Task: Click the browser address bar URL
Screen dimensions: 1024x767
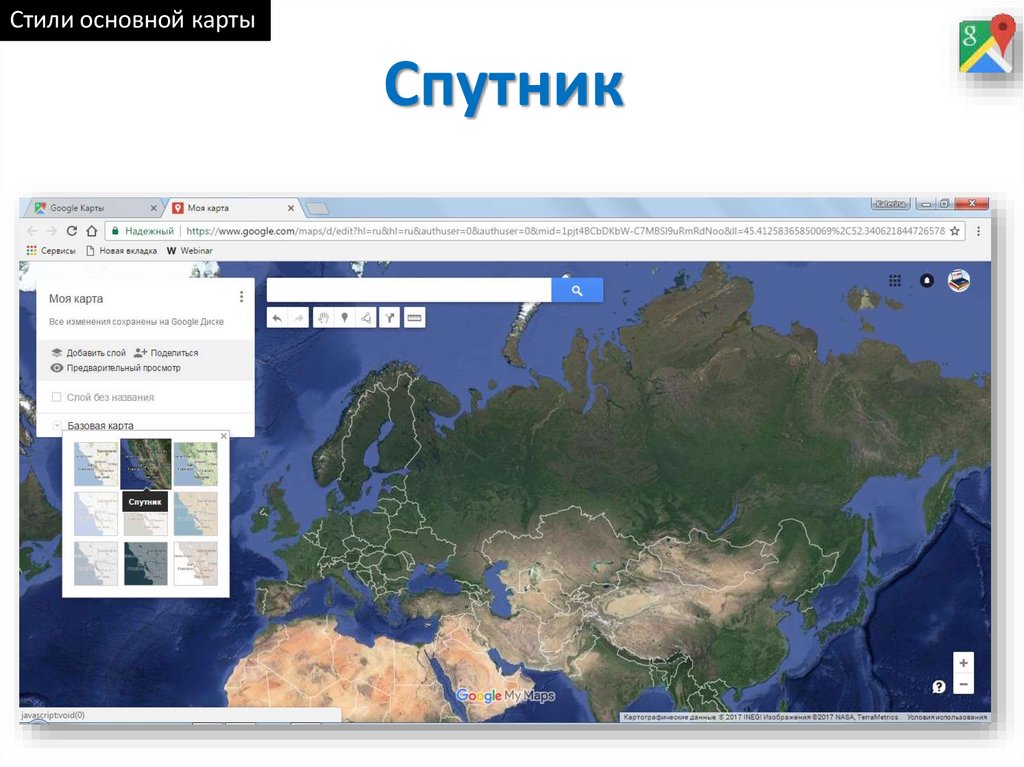Action: (565, 231)
